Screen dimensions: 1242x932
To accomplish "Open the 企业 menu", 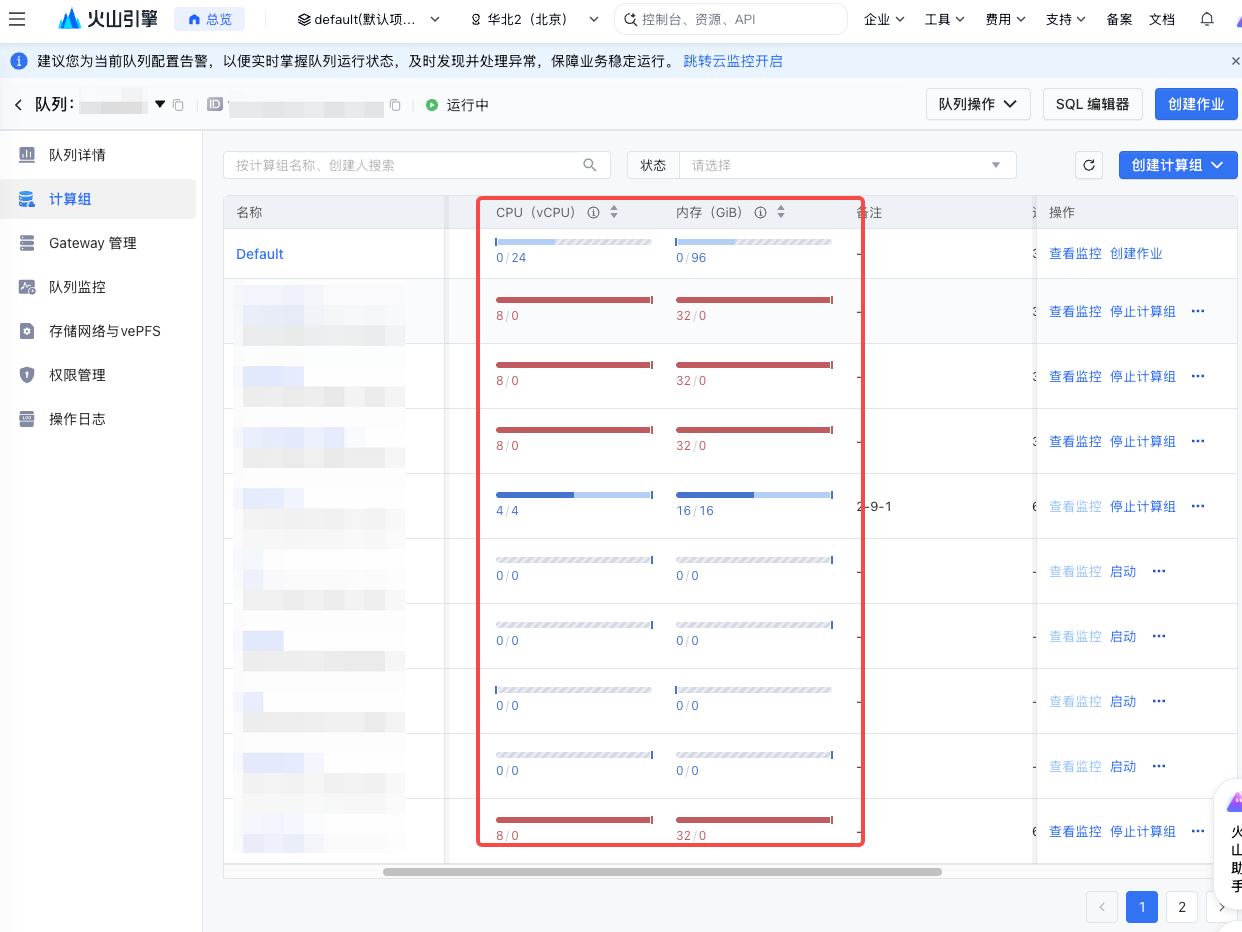I will click(884, 19).
